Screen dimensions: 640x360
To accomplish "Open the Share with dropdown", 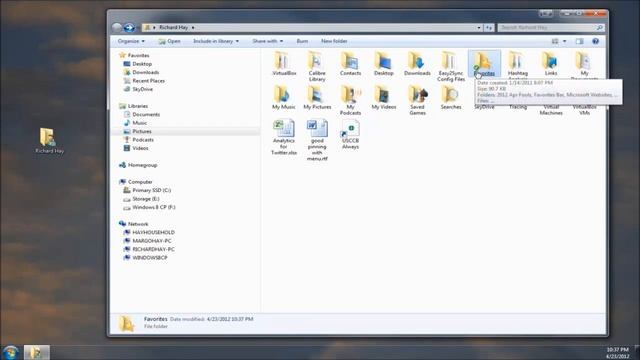I will coord(267,41).
